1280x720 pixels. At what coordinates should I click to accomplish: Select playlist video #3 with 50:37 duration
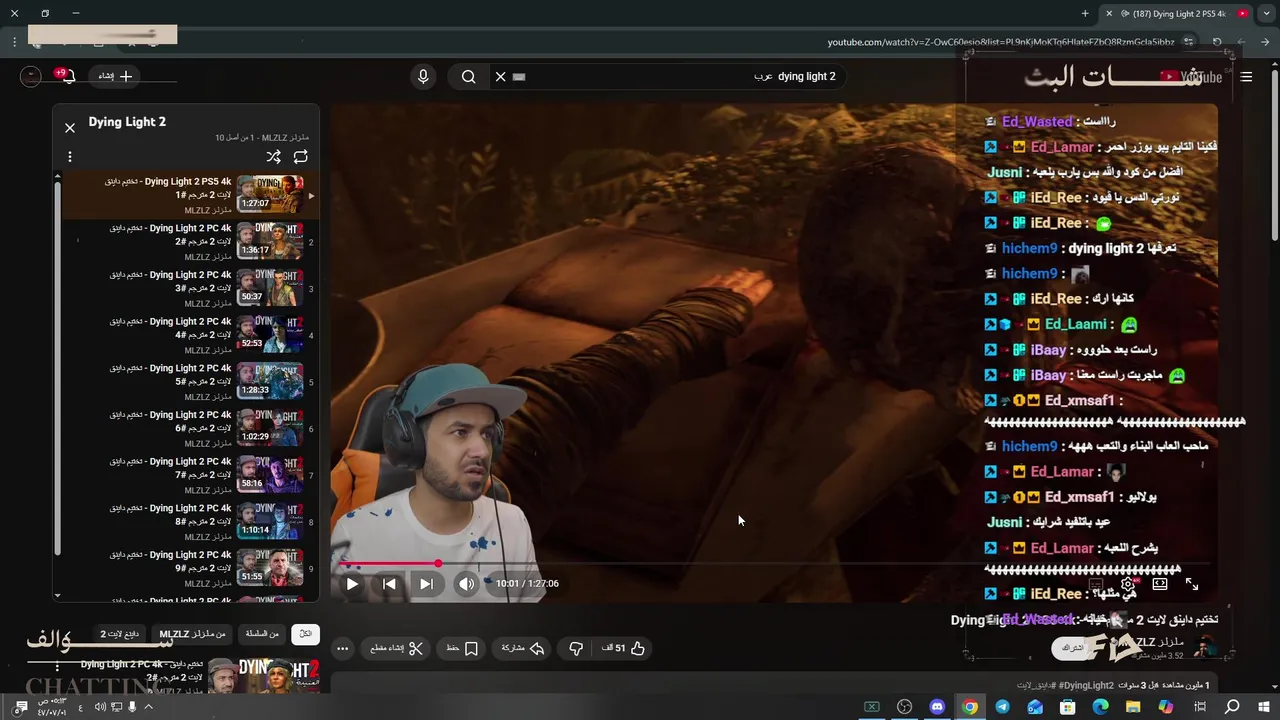click(190, 289)
